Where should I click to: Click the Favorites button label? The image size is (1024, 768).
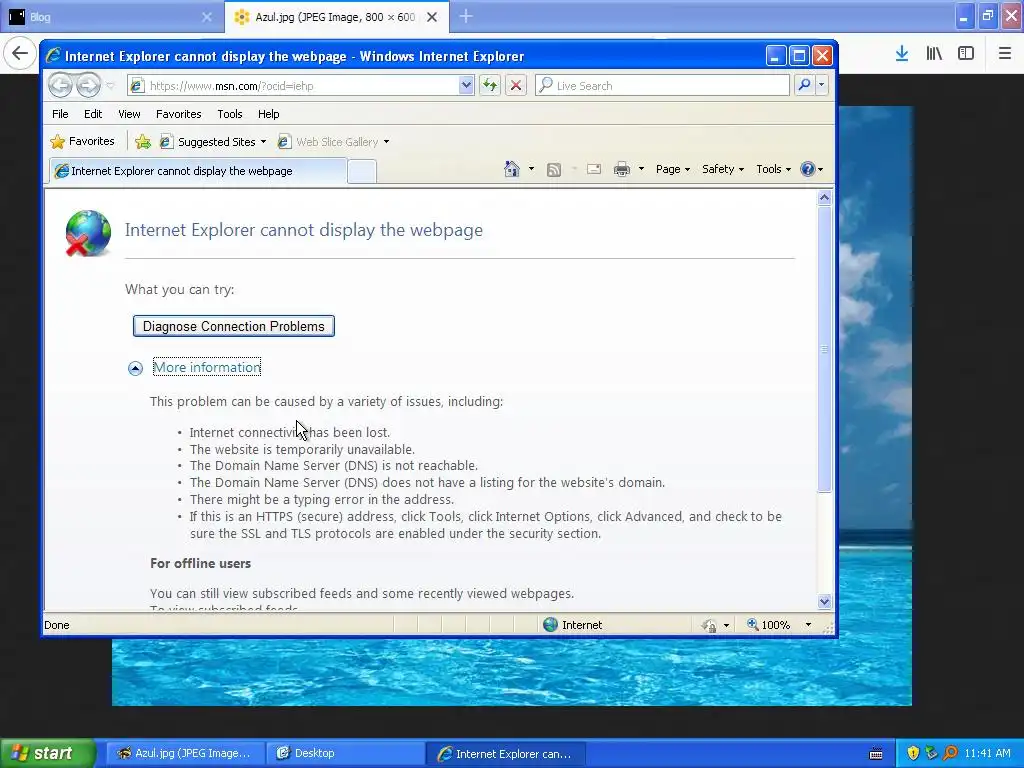(91, 141)
